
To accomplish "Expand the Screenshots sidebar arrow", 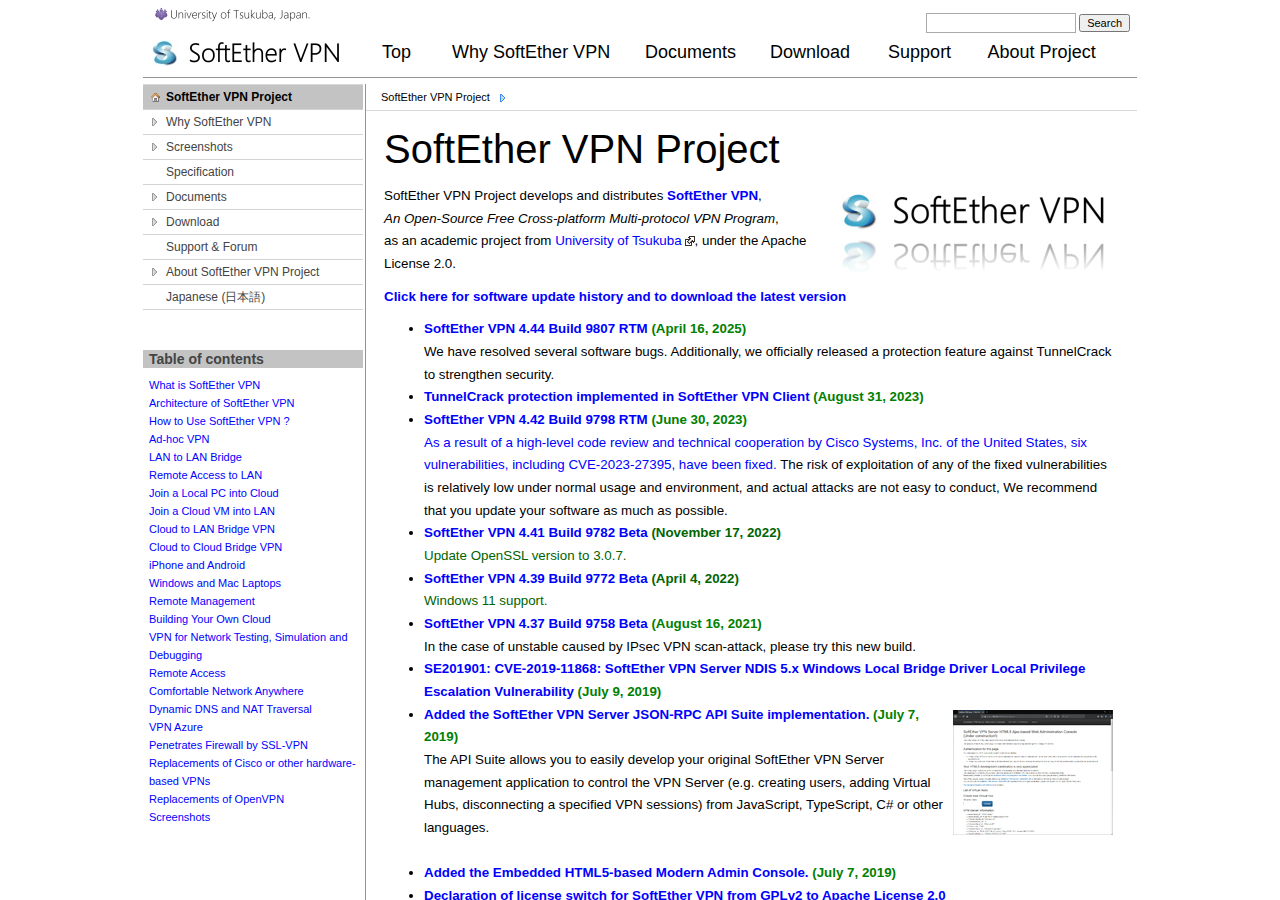I will [x=154, y=147].
